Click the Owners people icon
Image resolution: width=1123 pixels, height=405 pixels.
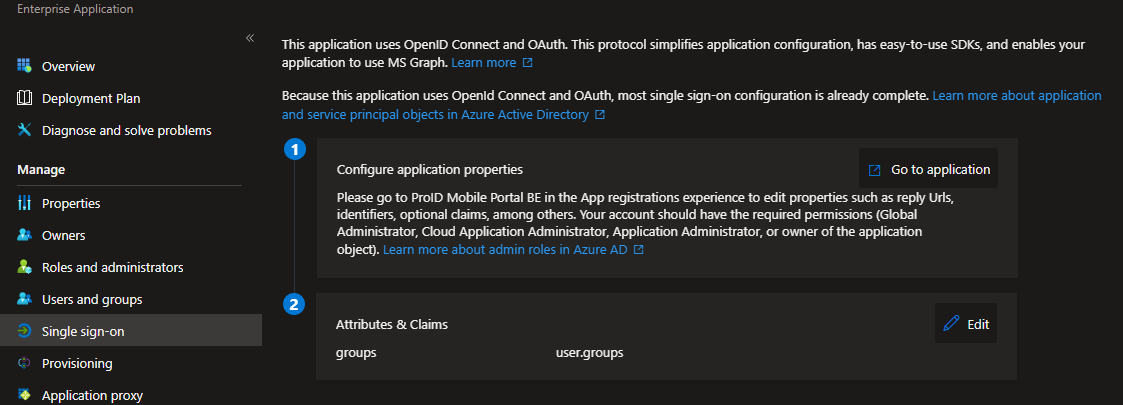tap(24, 235)
